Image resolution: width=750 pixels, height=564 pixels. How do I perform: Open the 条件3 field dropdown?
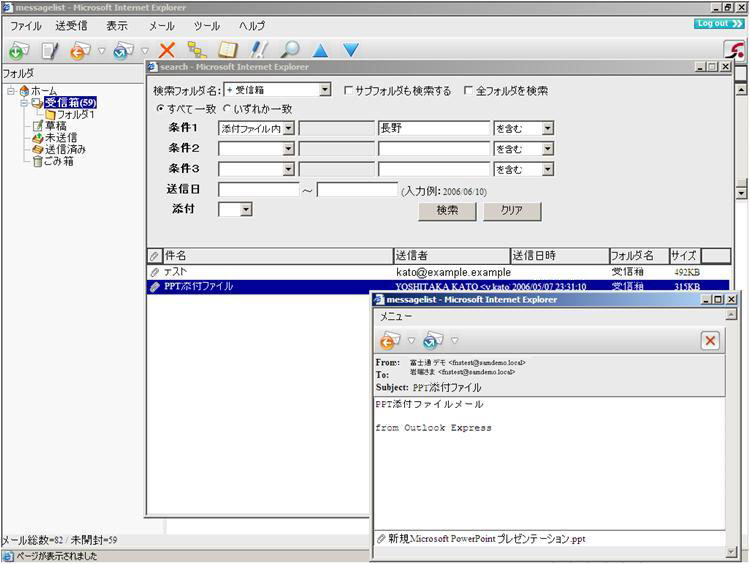288,169
